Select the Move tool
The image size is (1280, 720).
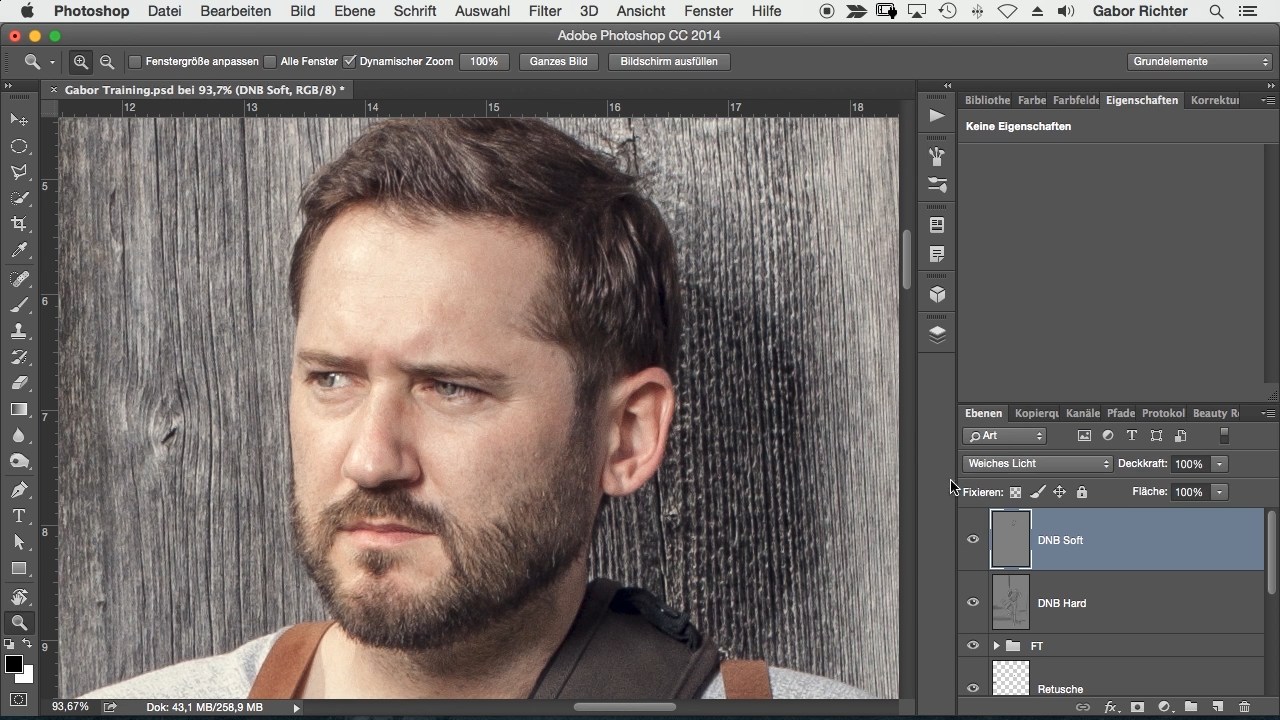pyautogui.click(x=19, y=120)
